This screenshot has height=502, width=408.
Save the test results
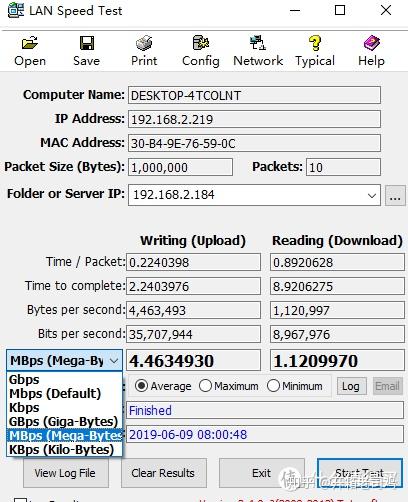point(87,52)
